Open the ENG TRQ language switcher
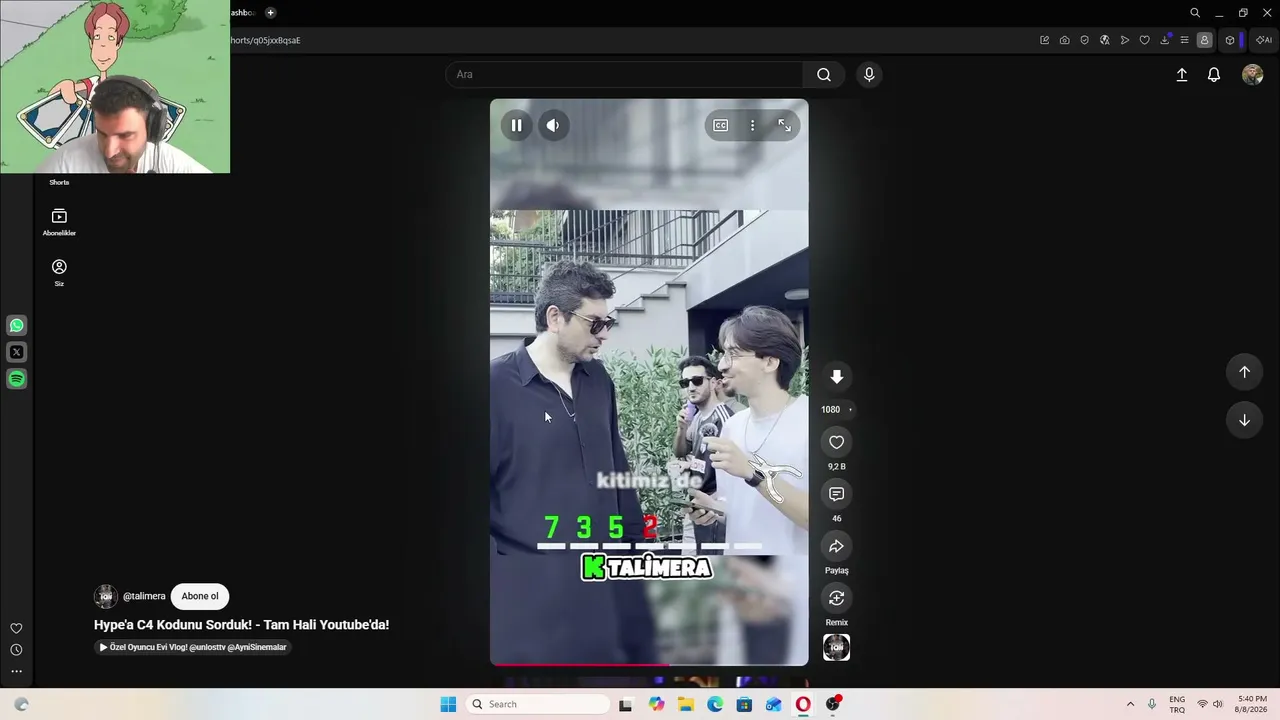Image resolution: width=1280 pixels, height=720 pixels. click(1177, 704)
